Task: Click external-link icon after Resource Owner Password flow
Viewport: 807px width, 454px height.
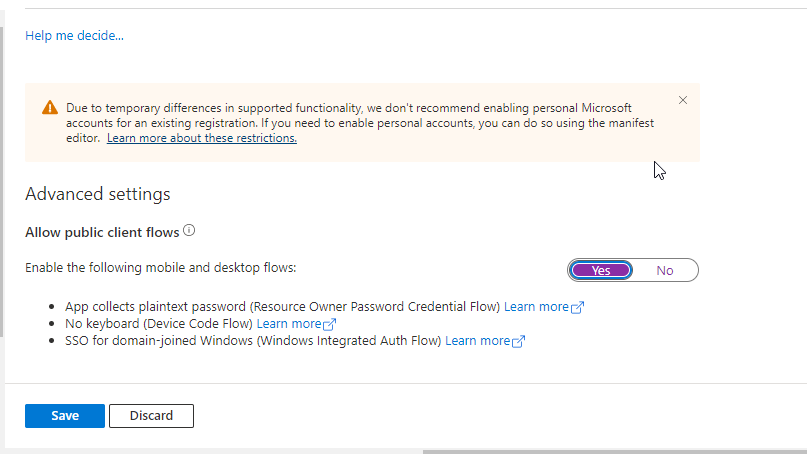Action: pos(577,308)
